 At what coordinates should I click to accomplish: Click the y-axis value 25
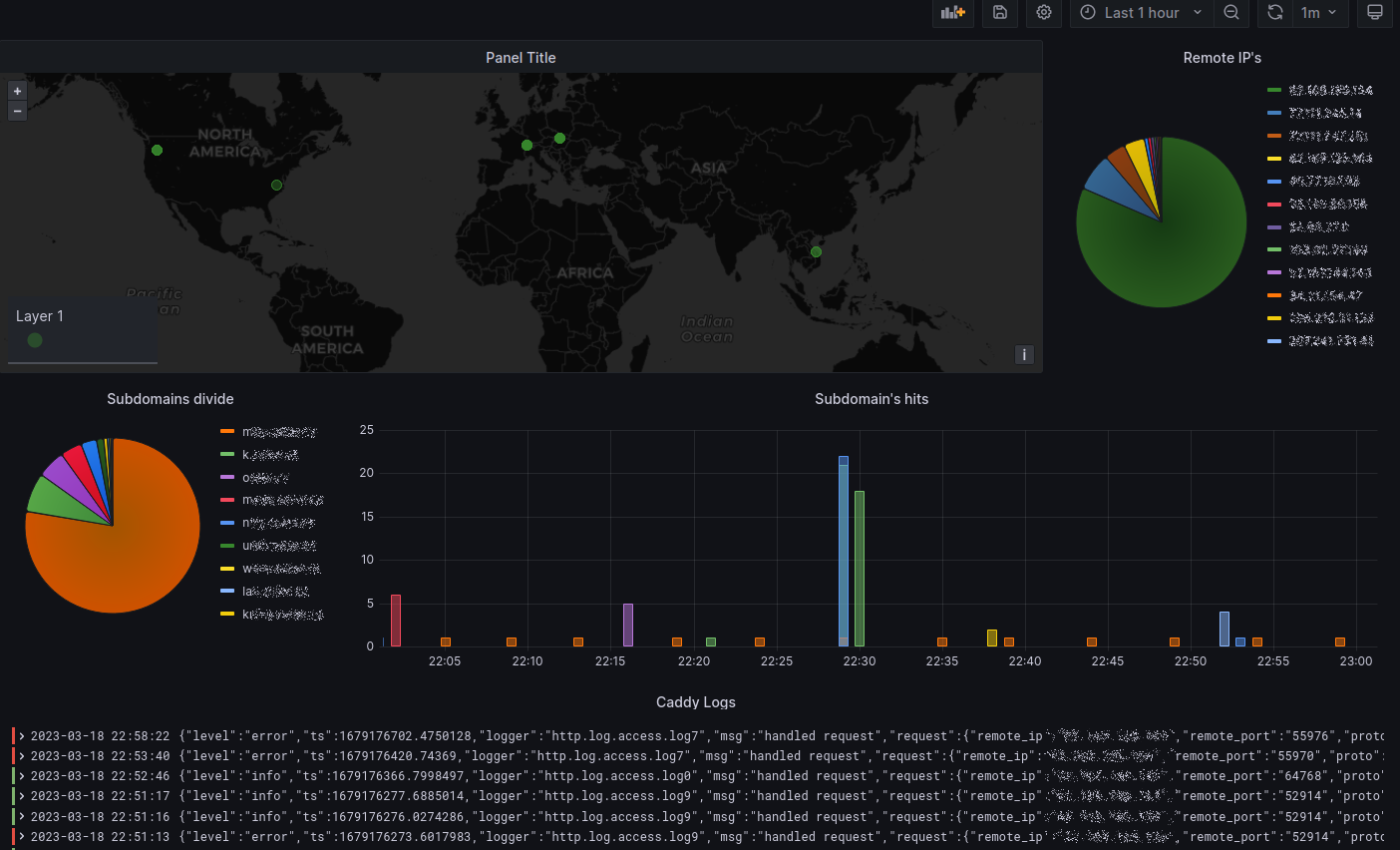[367, 430]
